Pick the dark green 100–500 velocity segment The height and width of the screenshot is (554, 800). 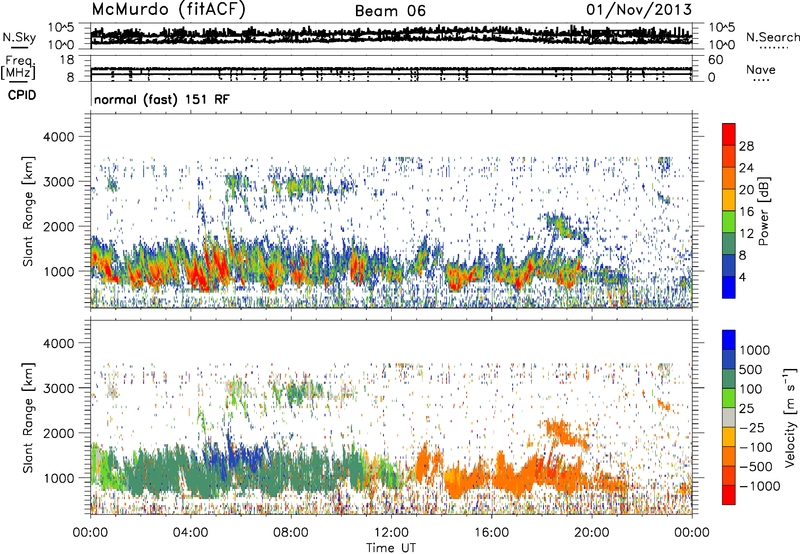click(729, 379)
